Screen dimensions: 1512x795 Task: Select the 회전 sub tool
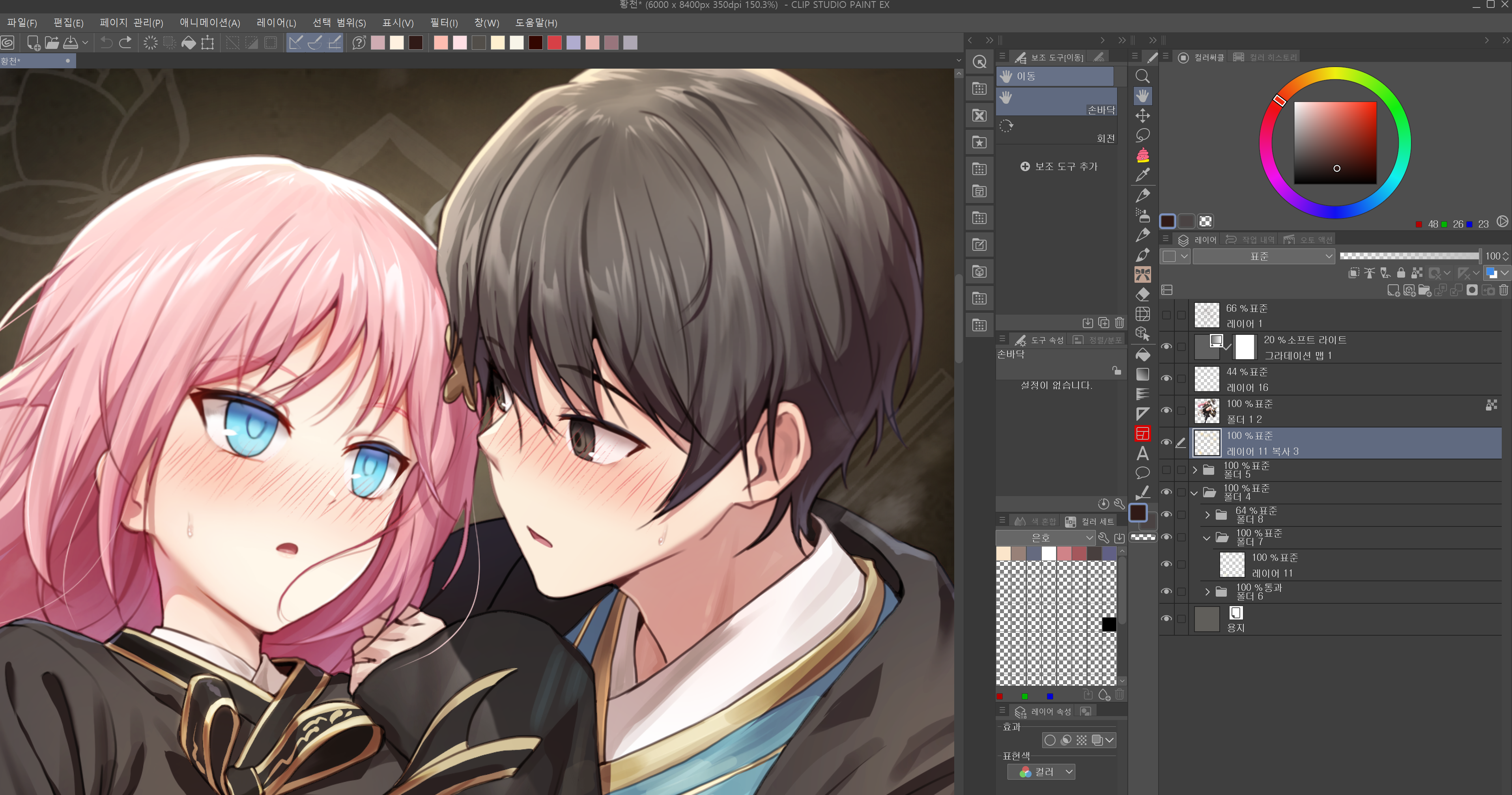1056,131
